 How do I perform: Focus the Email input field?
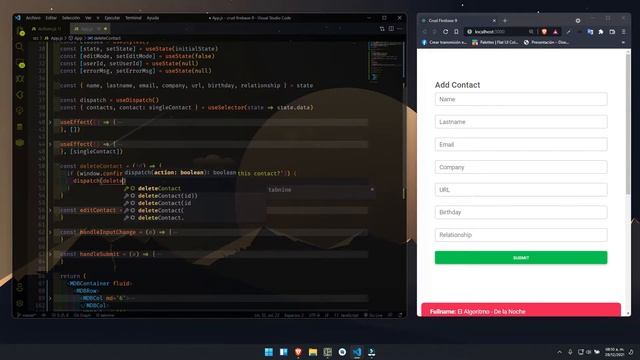click(x=521, y=144)
